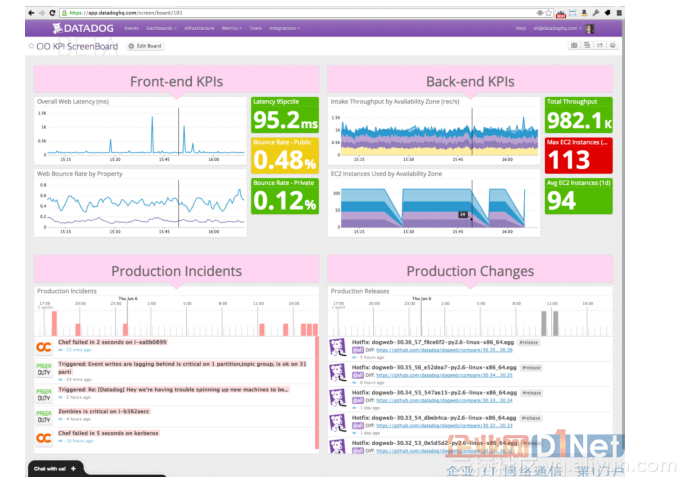Click the Bounce Rate - Private 0.12% widget
This screenshot has width=688, height=488.
coord(285,196)
